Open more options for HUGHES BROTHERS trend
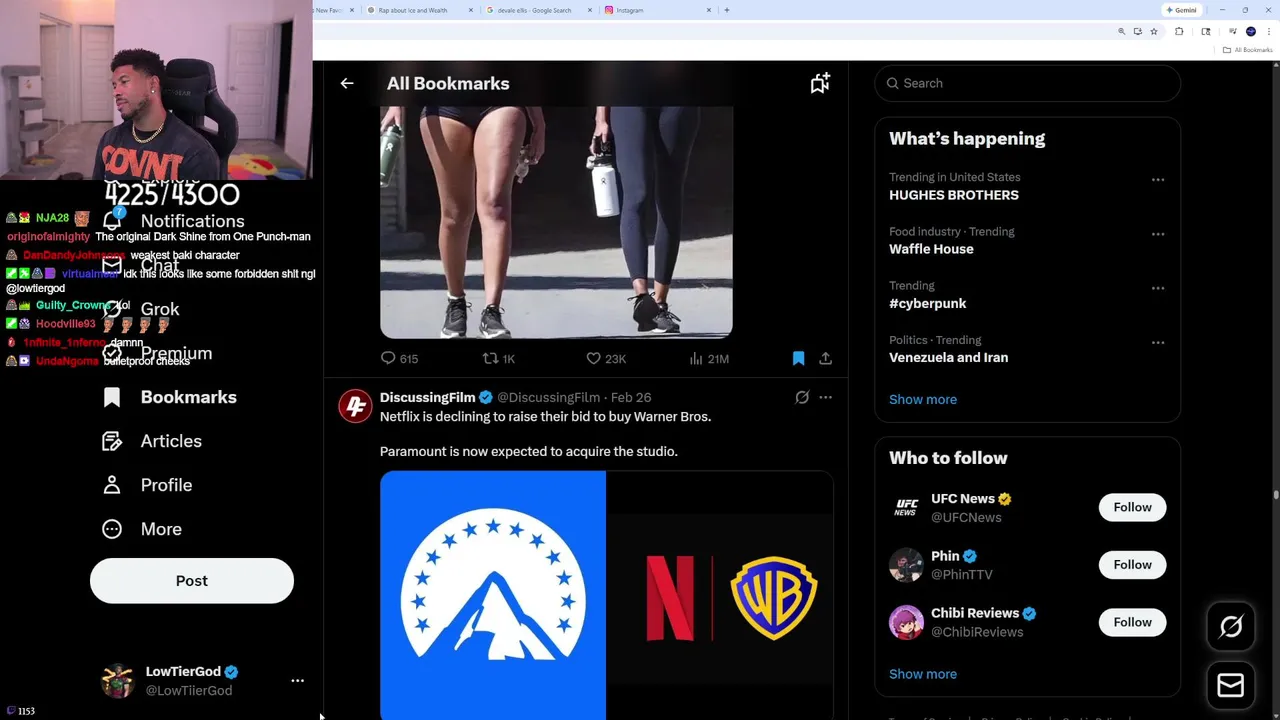Screen dimensions: 1280x720 (1158, 180)
